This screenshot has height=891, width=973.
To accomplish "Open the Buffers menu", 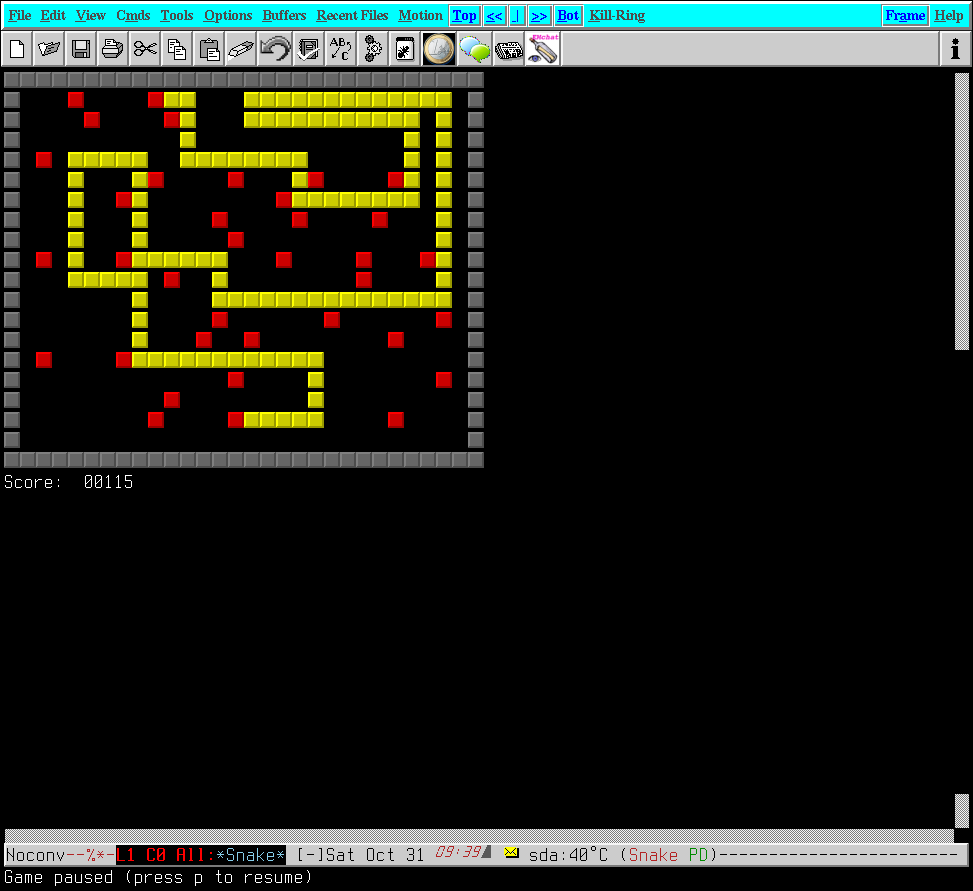I will (x=284, y=16).
